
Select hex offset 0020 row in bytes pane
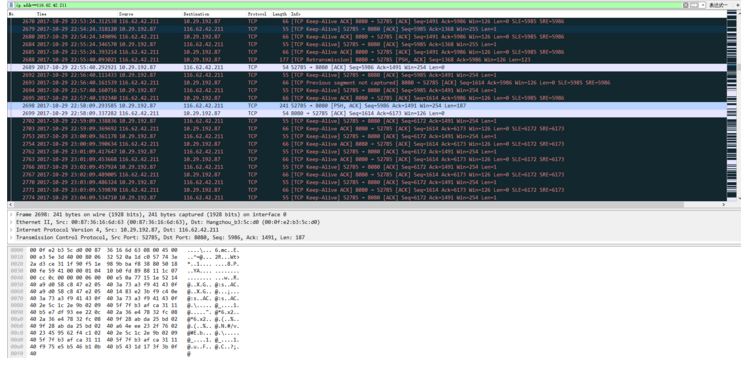(124, 265)
